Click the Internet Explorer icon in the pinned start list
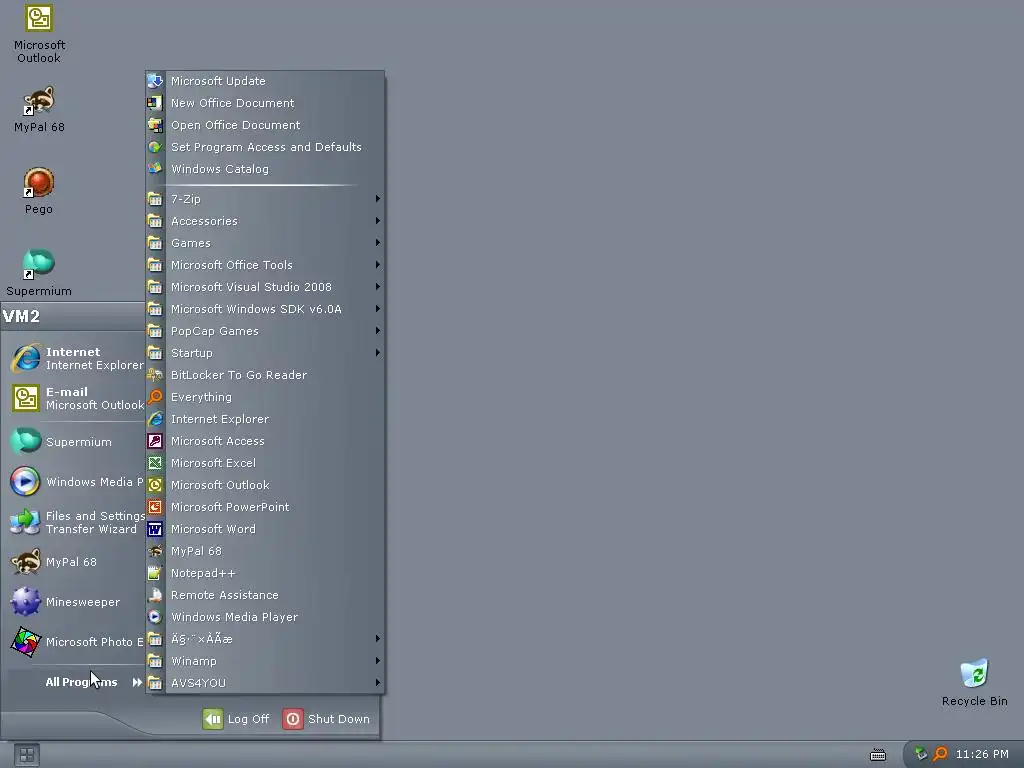The height and width of the screenshot is (768, 1024). point(26,358)
